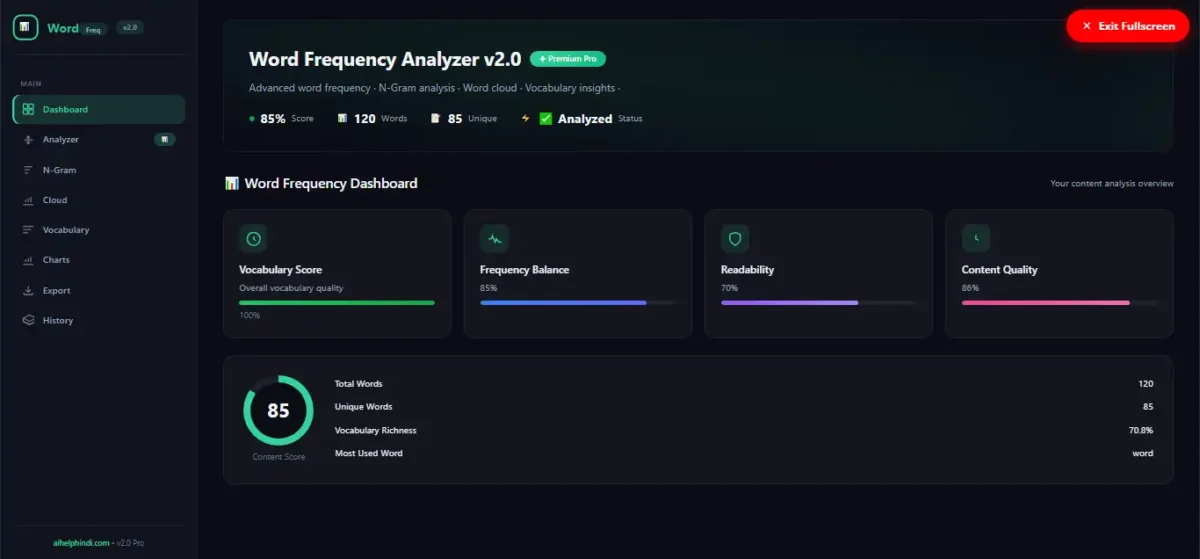1200x559 pixels.
Task: Go to the N-Gram section
Action: [x=99, y=170]
